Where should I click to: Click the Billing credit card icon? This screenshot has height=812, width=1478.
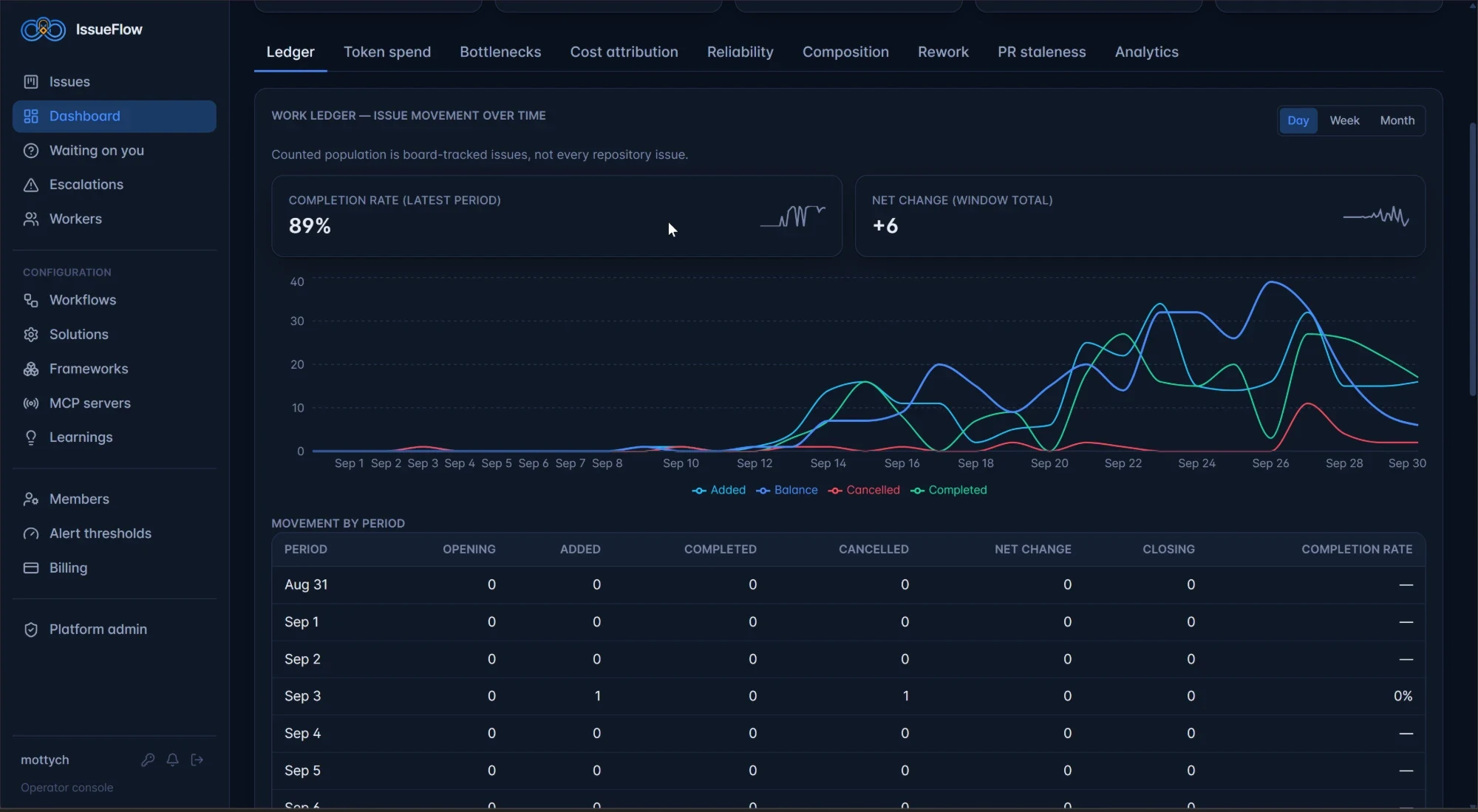click(x=31, y=568)
